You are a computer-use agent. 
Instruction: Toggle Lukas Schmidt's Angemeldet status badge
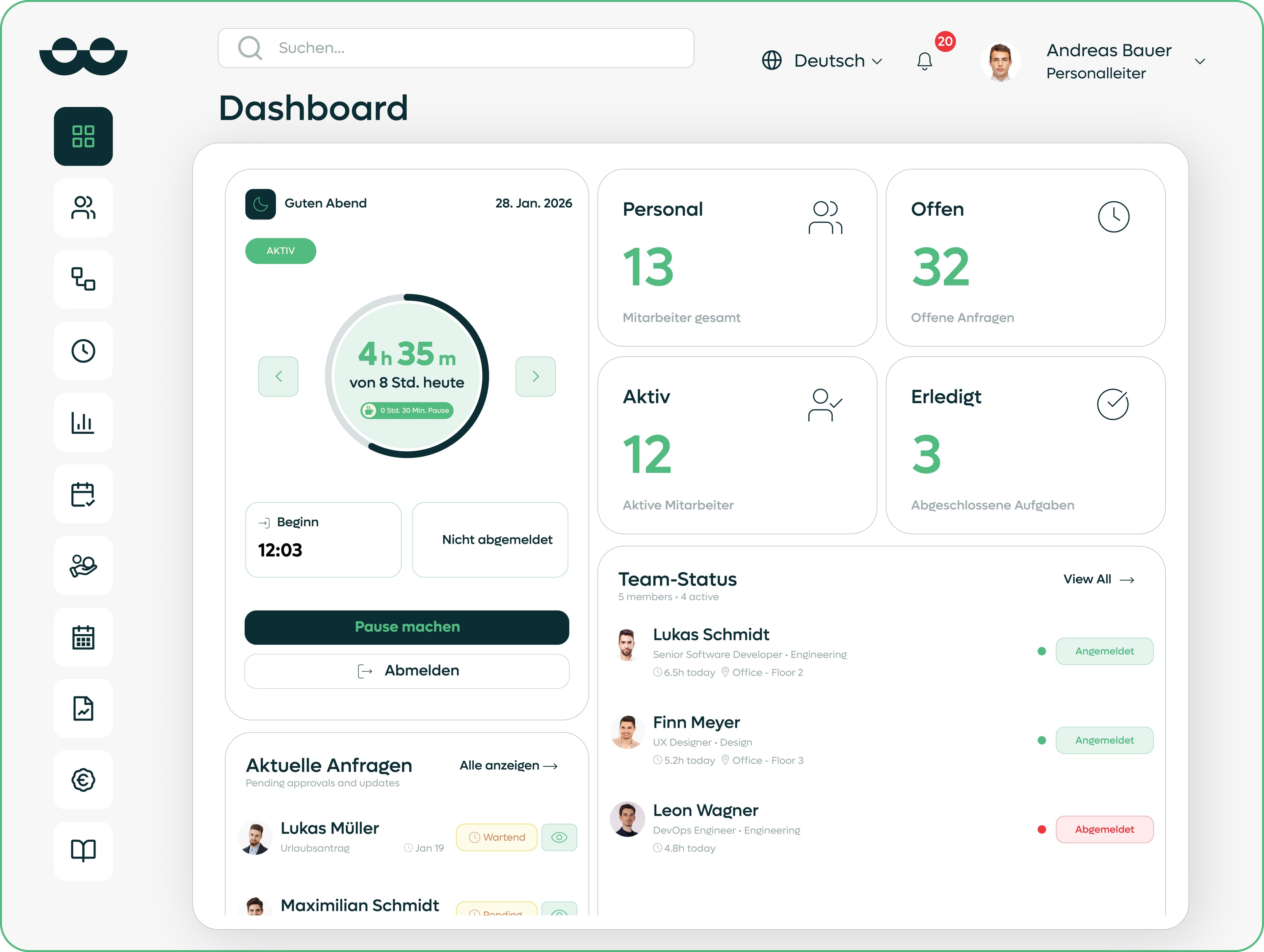tap(1104, 651)
